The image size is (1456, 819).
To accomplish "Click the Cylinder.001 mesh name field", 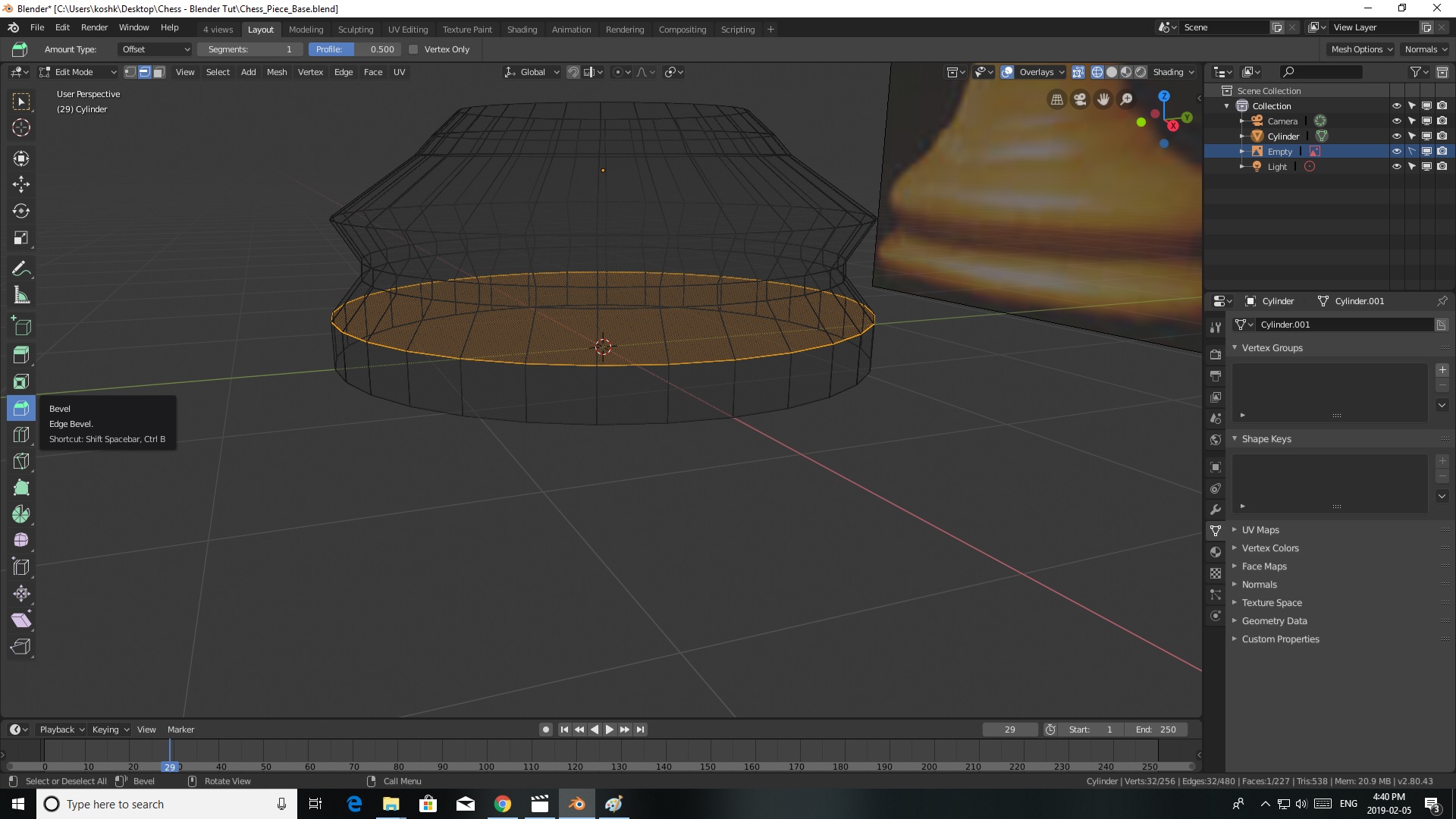I will [1344, 325].
